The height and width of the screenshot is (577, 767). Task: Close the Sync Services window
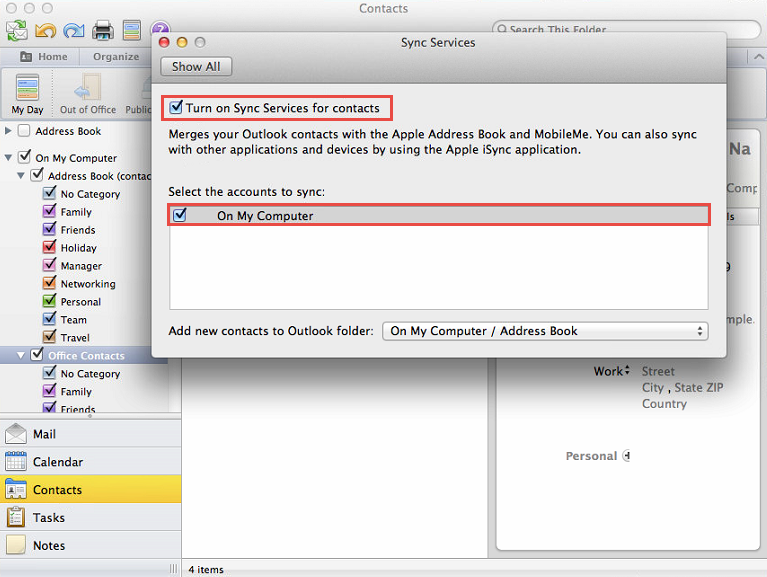click(x=164, y=43)
